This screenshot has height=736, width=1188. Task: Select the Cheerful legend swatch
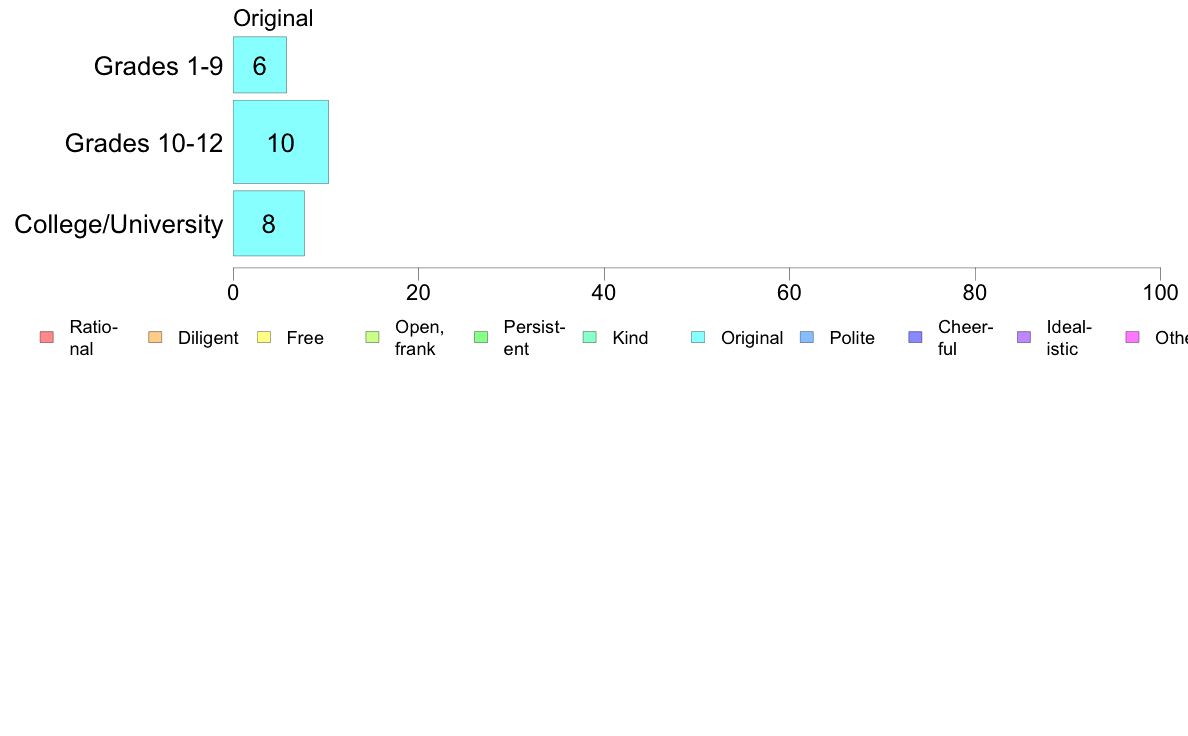click(915, 337)
